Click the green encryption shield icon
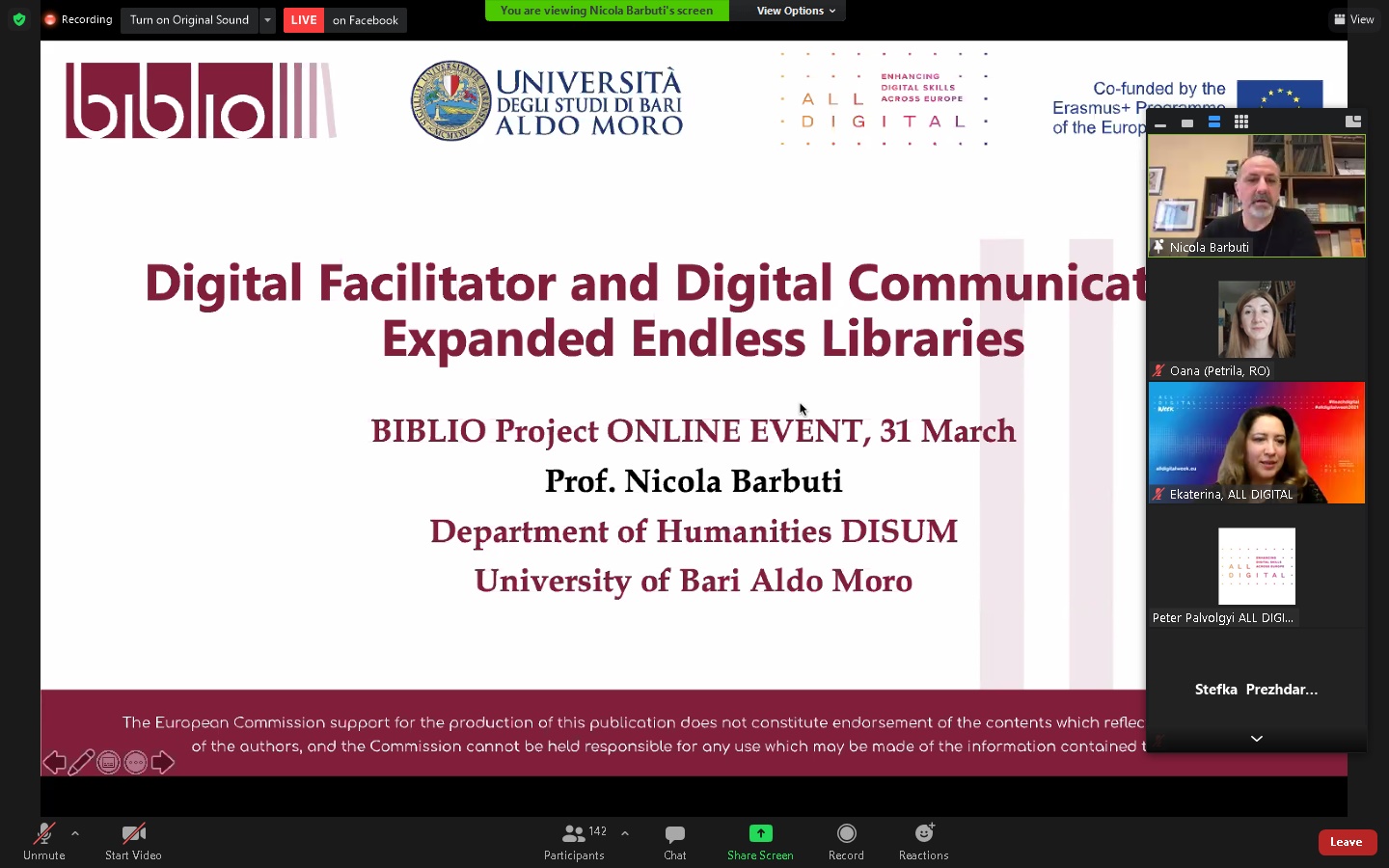This screenshot has height=868, width=1389. click(19, 19)
